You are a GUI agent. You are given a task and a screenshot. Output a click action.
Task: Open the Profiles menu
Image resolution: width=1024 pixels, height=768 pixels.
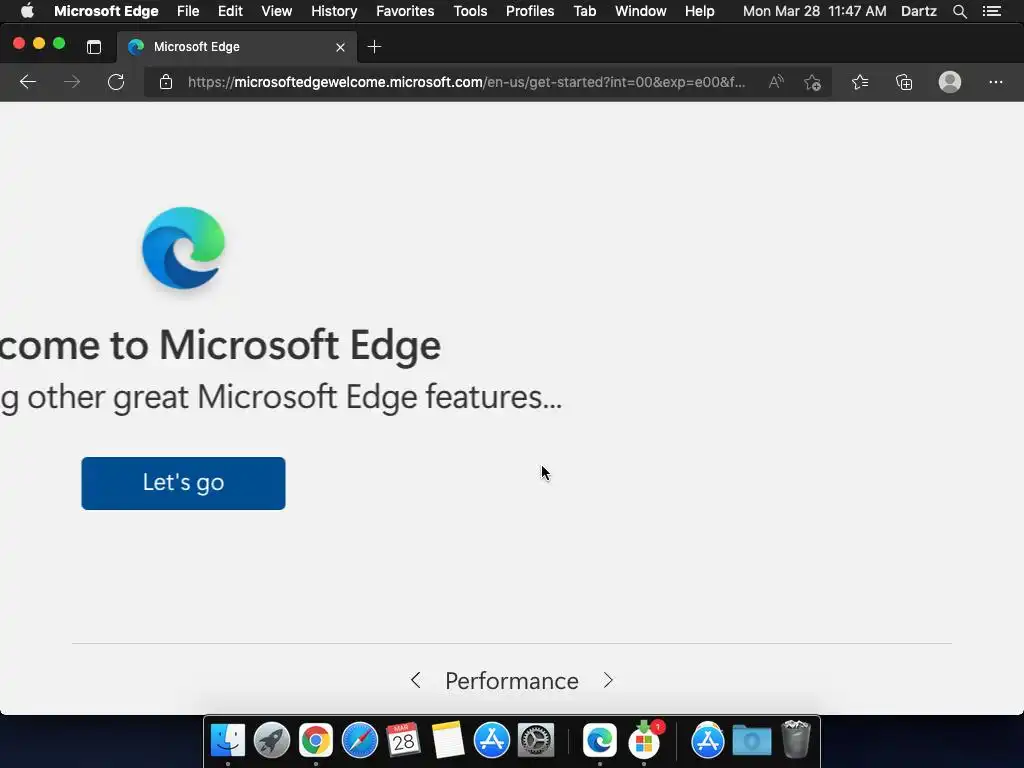(530, 11)
